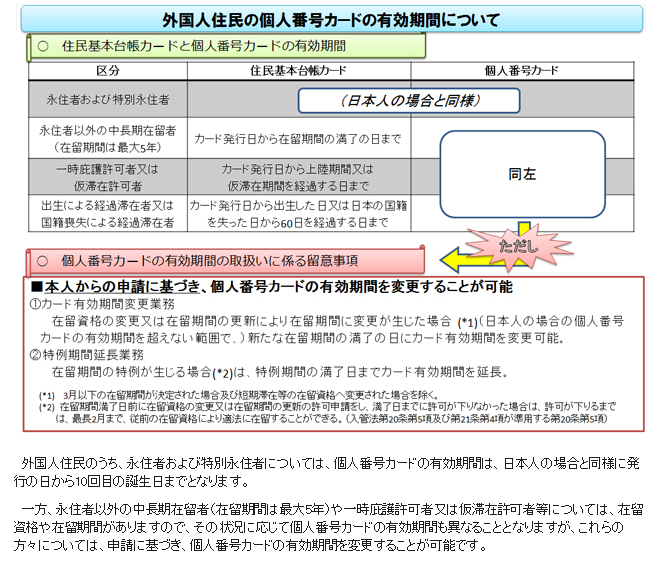Select green heading 住民基本台帳カードと個人番号カードの有効期間

tap(204, 46)
